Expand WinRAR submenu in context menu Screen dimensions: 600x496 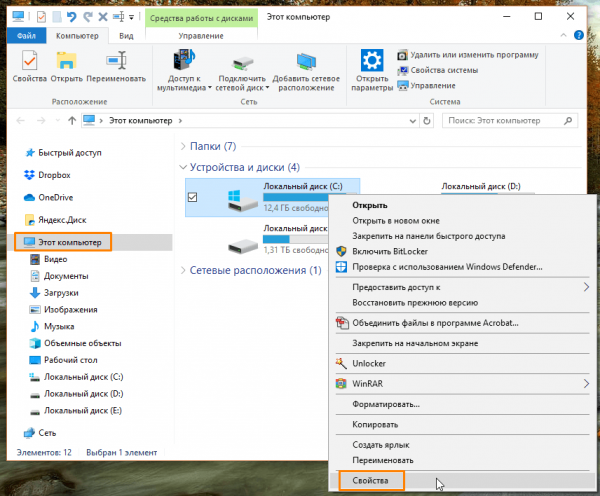pyautogui.click(x=462, y=383)
